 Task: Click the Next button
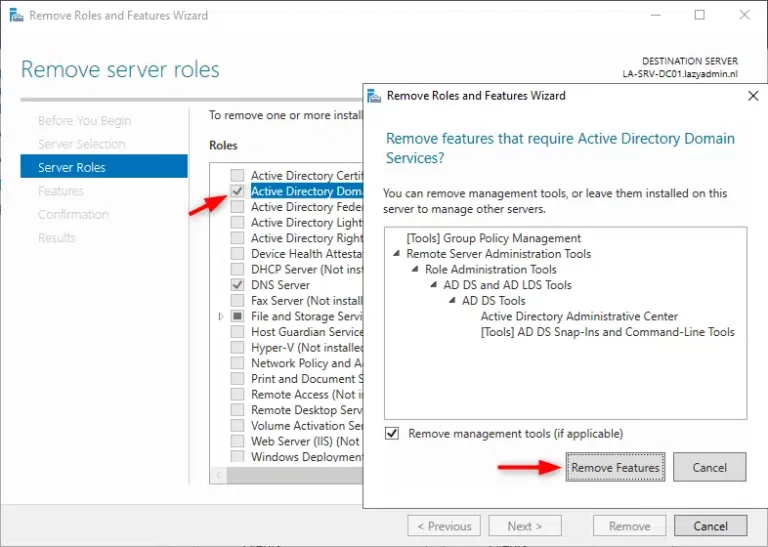[x=525, y=526]
